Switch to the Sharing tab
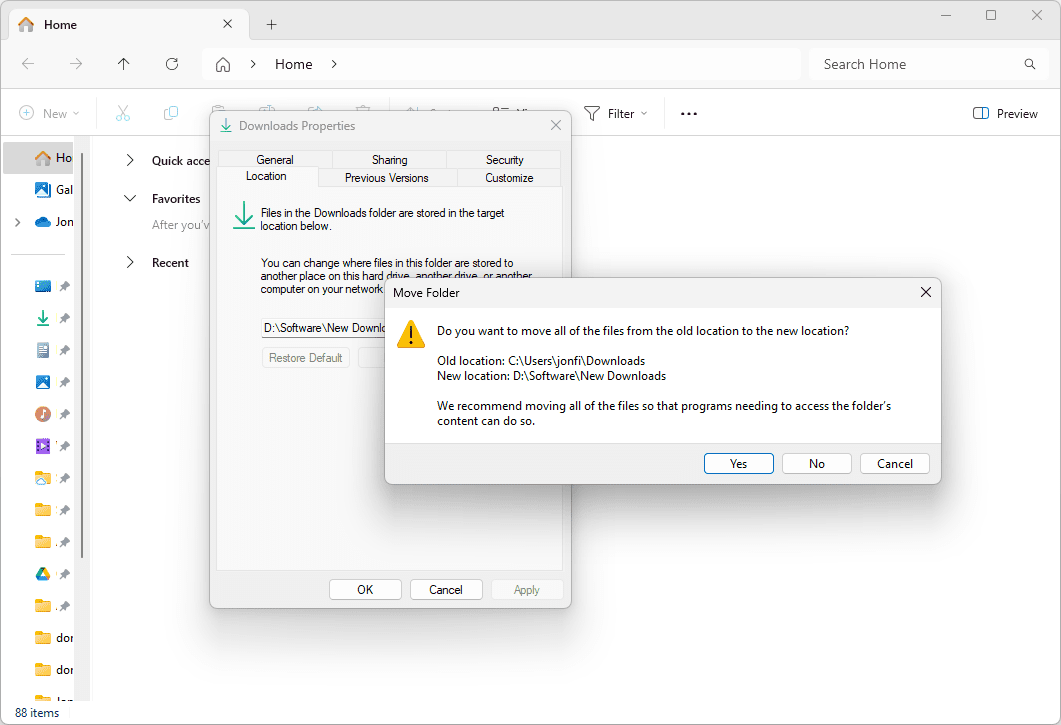 tap(389, 160)
